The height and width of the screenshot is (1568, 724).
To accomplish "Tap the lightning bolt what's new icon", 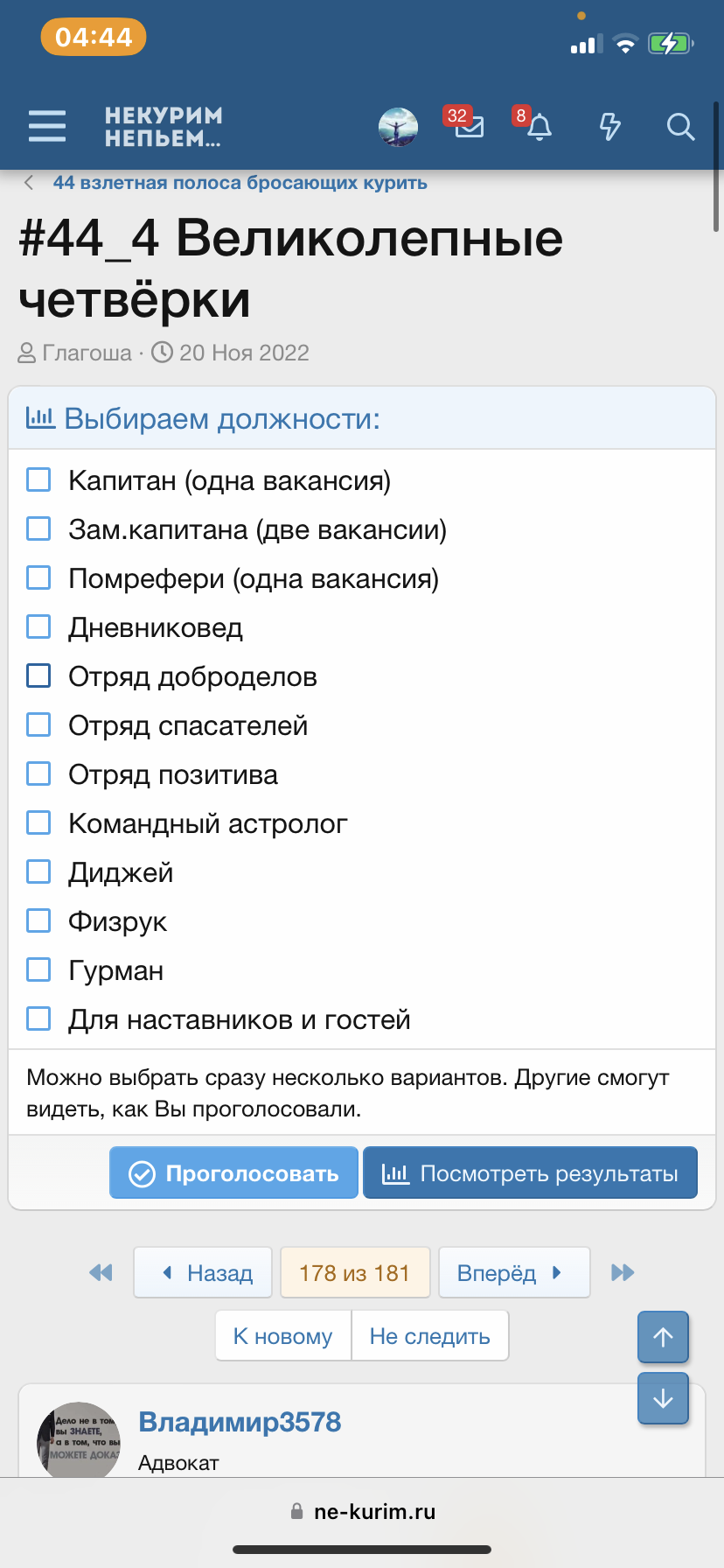I will [609, 127].
